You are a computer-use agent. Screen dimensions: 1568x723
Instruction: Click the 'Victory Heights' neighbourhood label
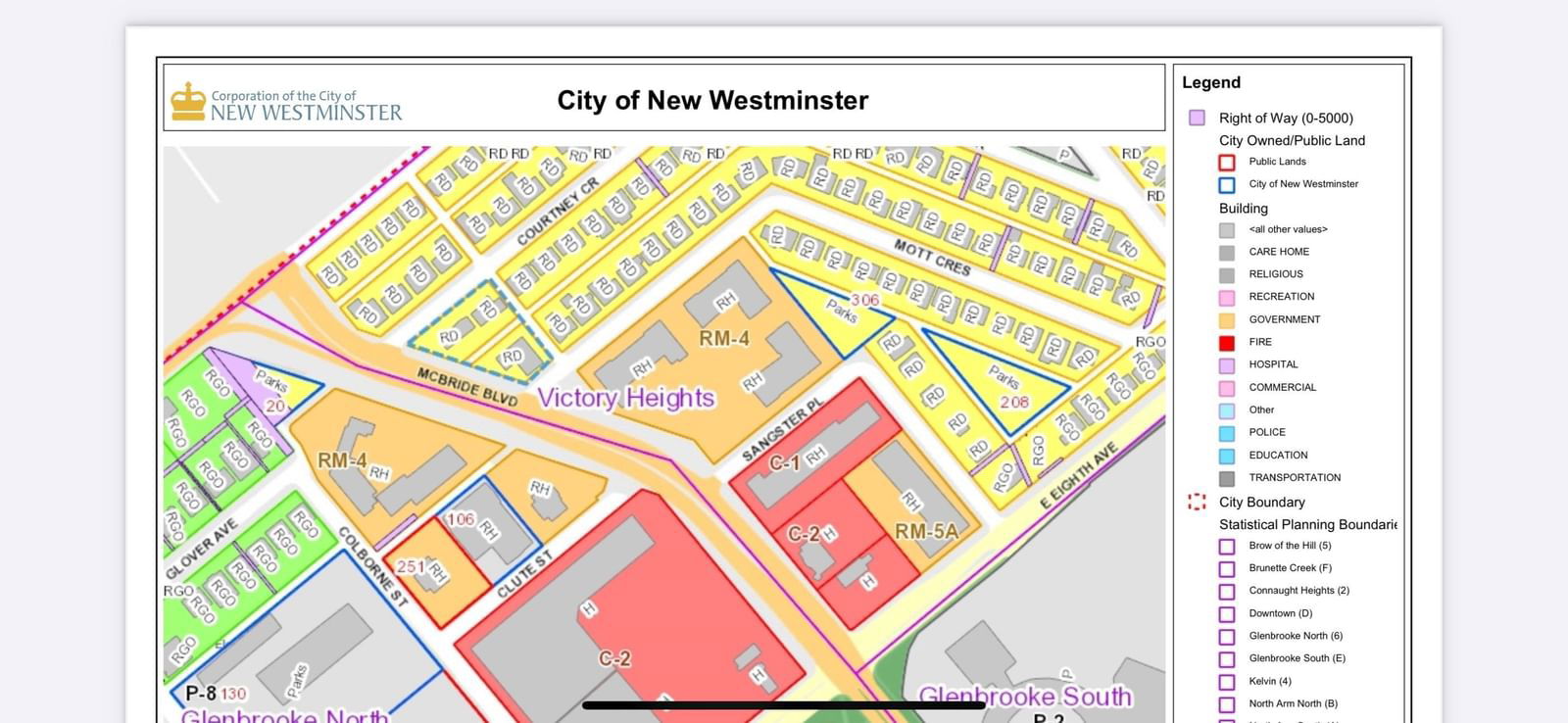626,398
